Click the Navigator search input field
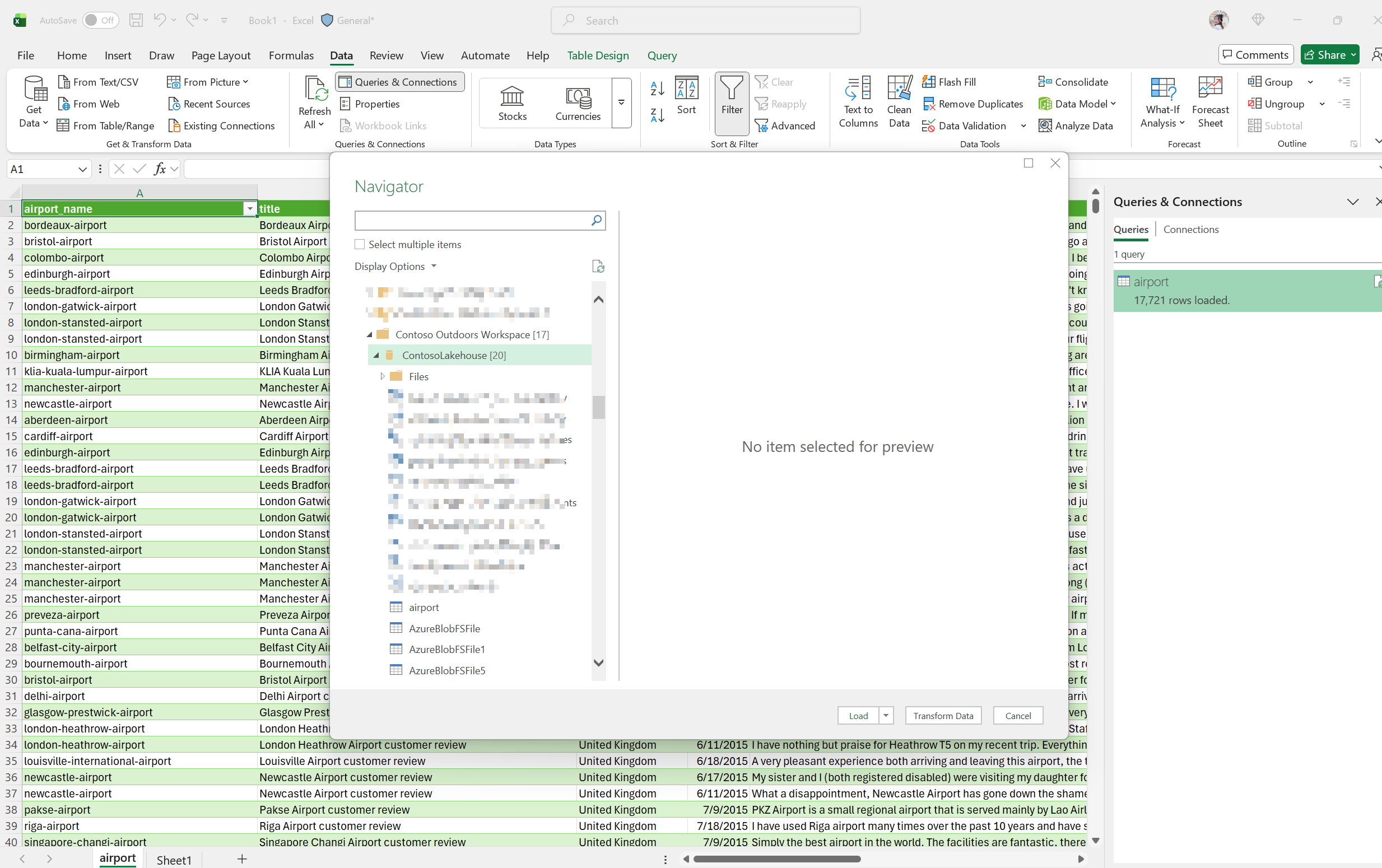The image size is (1382, 868). pos(472,220)
